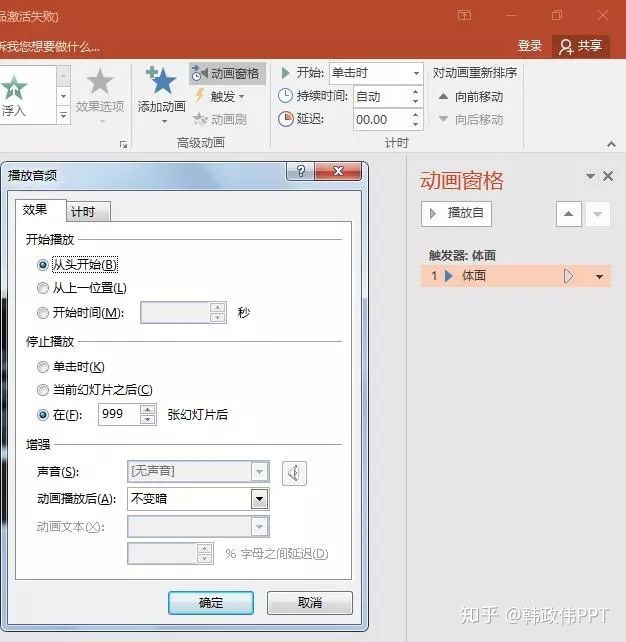Viewport: 626px width, 642px height.
Task: Click the Effect Options (效果选项) star icon
Action: point(99,81)
